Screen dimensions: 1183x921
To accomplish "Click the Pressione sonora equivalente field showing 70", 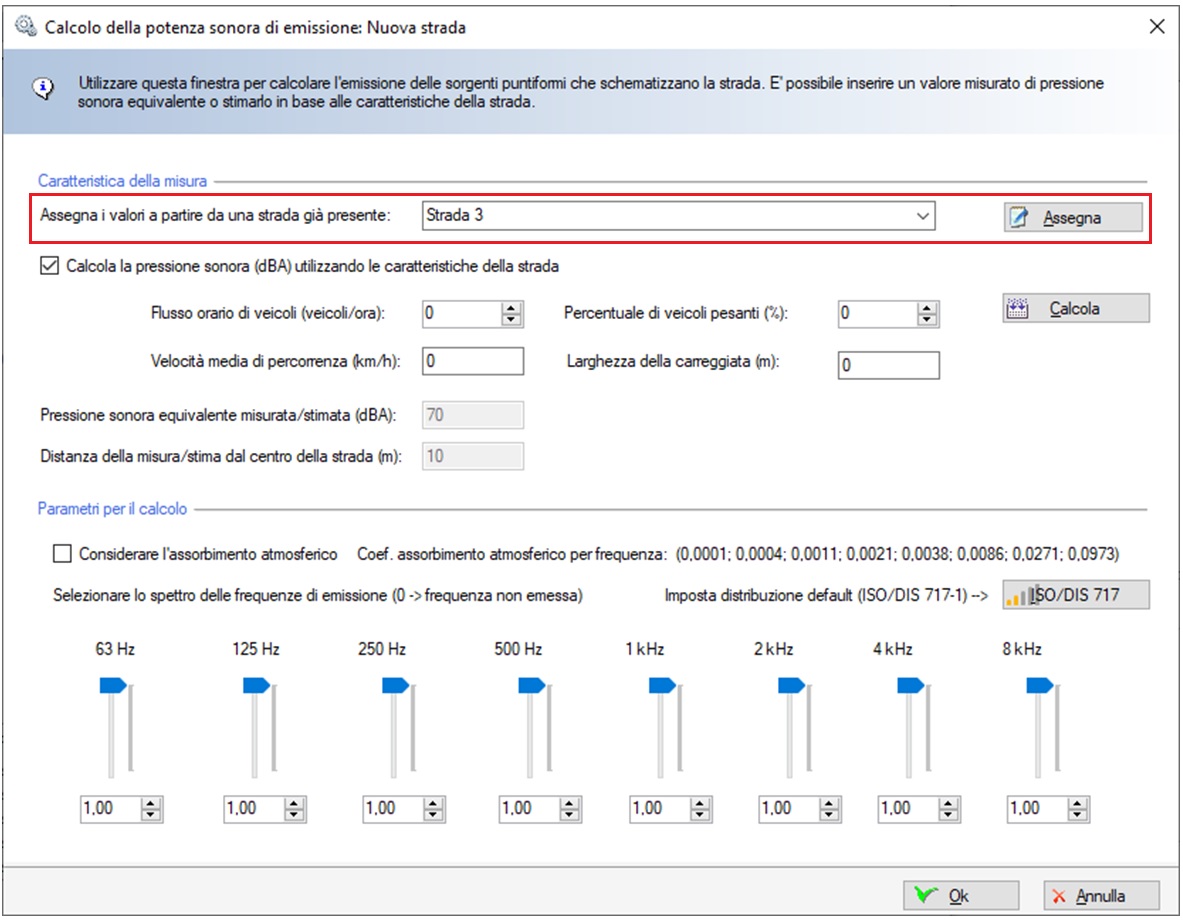I will (473, 415).
